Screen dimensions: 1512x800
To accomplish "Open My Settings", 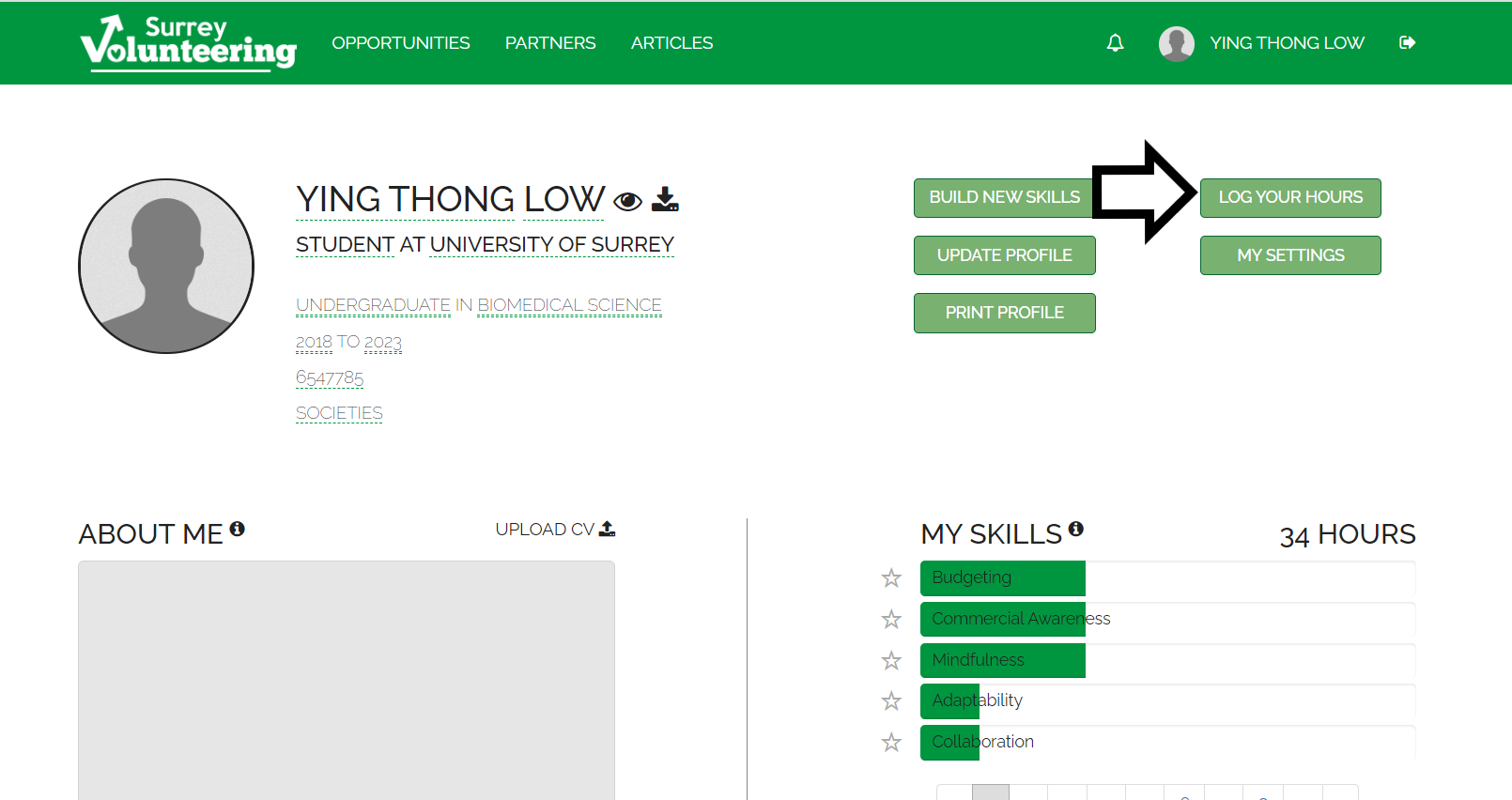I will [1290, 255].
